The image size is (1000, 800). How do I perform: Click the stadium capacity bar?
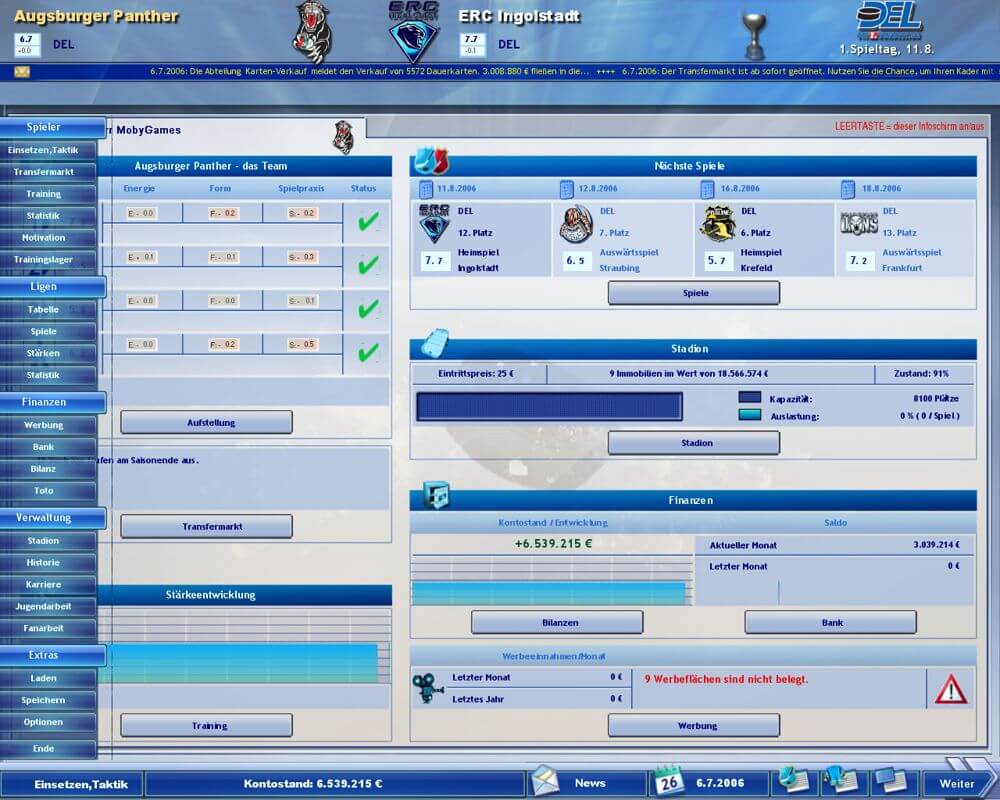(549, 406)
